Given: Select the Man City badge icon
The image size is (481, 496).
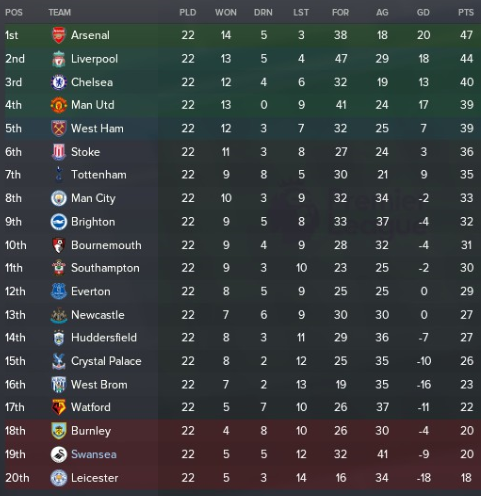Looking at the screenshot, I should pos(59,198).
